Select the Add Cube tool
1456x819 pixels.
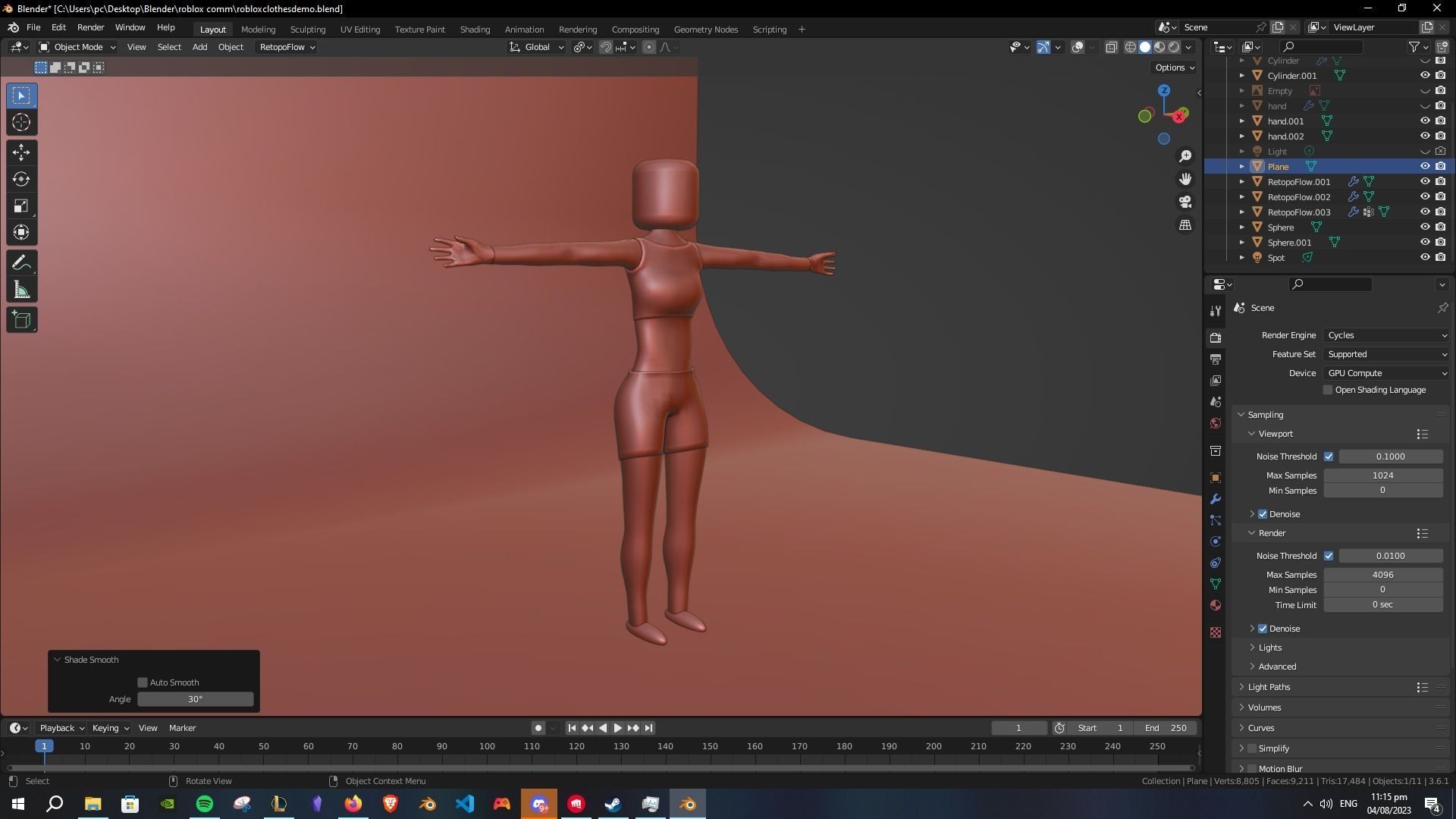click(21, 320)
